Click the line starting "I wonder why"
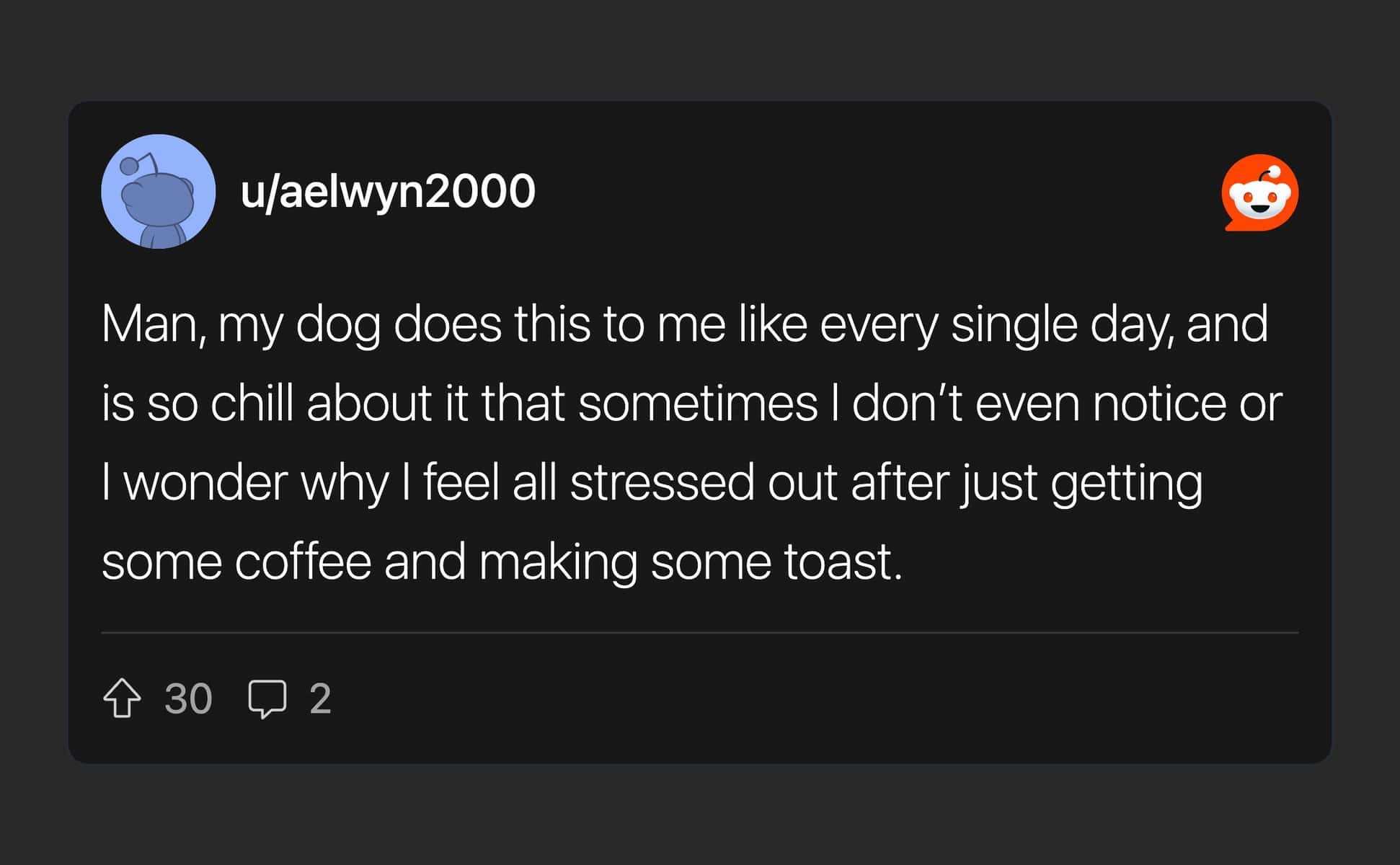The width and height of the screenshot is (1400, 865). coord(652,482)
